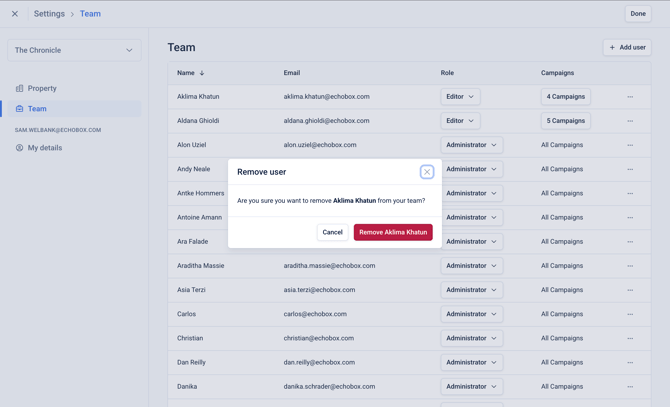Click the X icon beside Settings breadcrumb
The image size is (670, 407).
(x=15, y=14)
